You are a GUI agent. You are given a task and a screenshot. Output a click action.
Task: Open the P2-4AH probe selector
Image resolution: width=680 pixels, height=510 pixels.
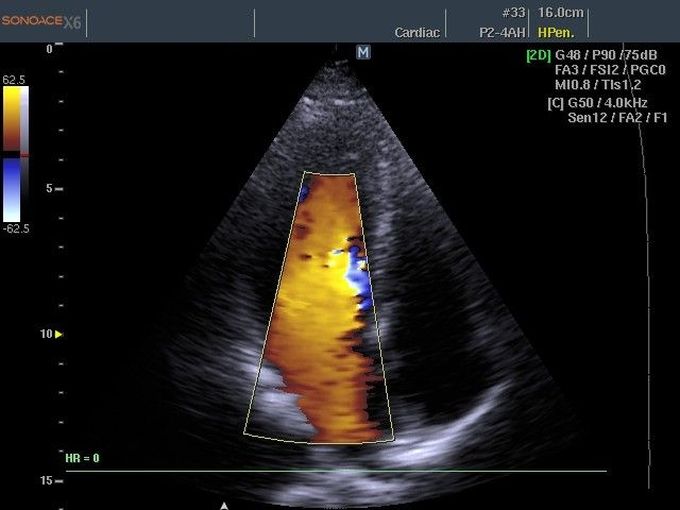point(502,32)
